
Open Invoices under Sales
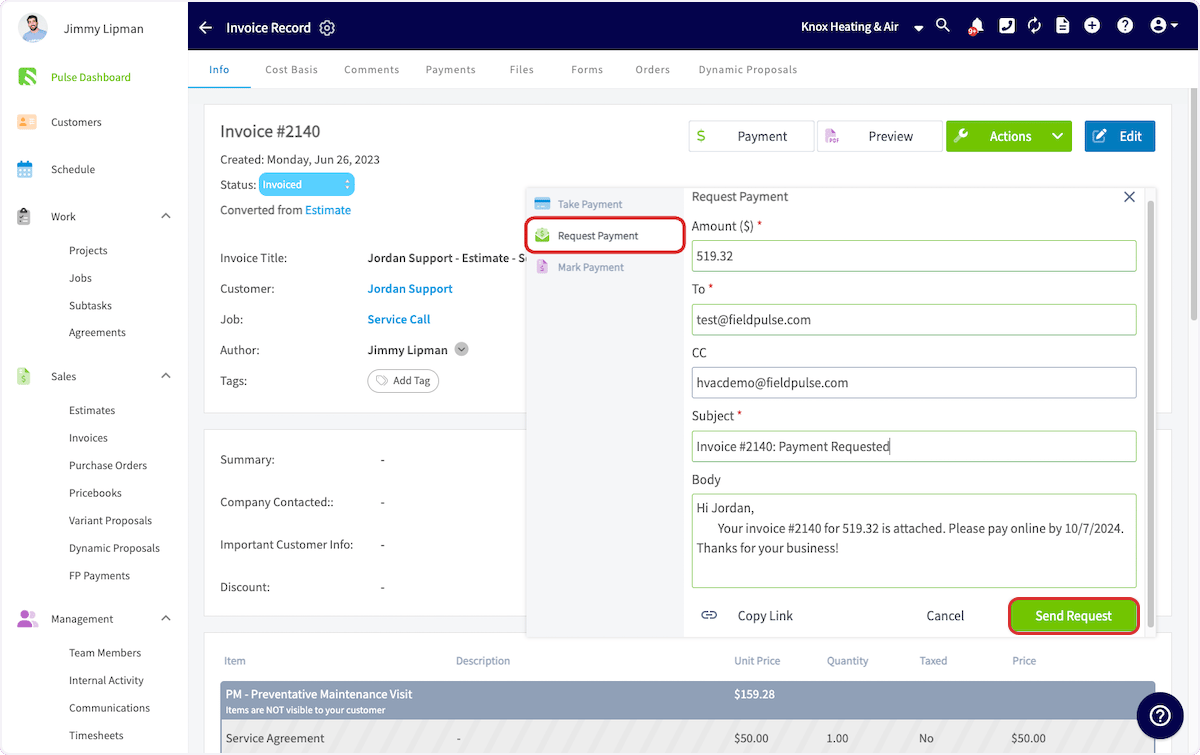click(88, 438)
